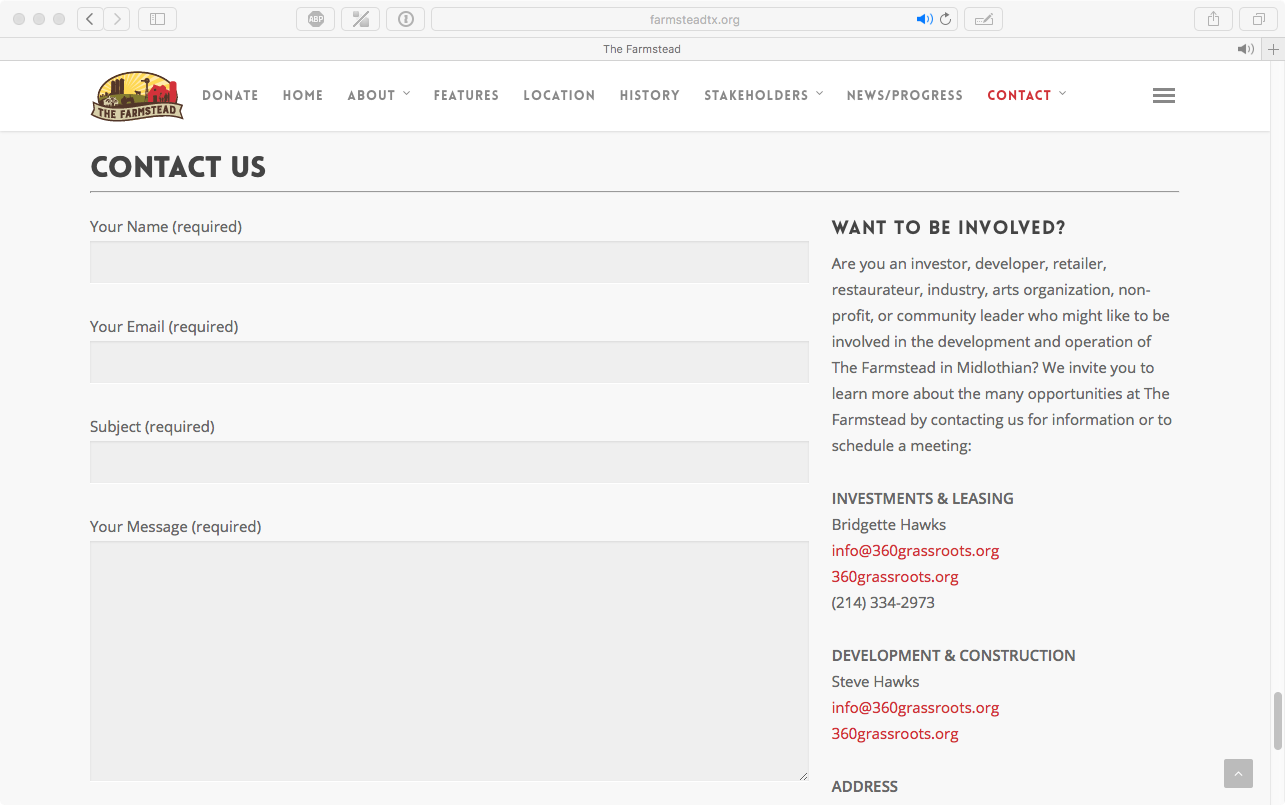Expand the Stakeholders menu chevron

[x=820, y=94]
